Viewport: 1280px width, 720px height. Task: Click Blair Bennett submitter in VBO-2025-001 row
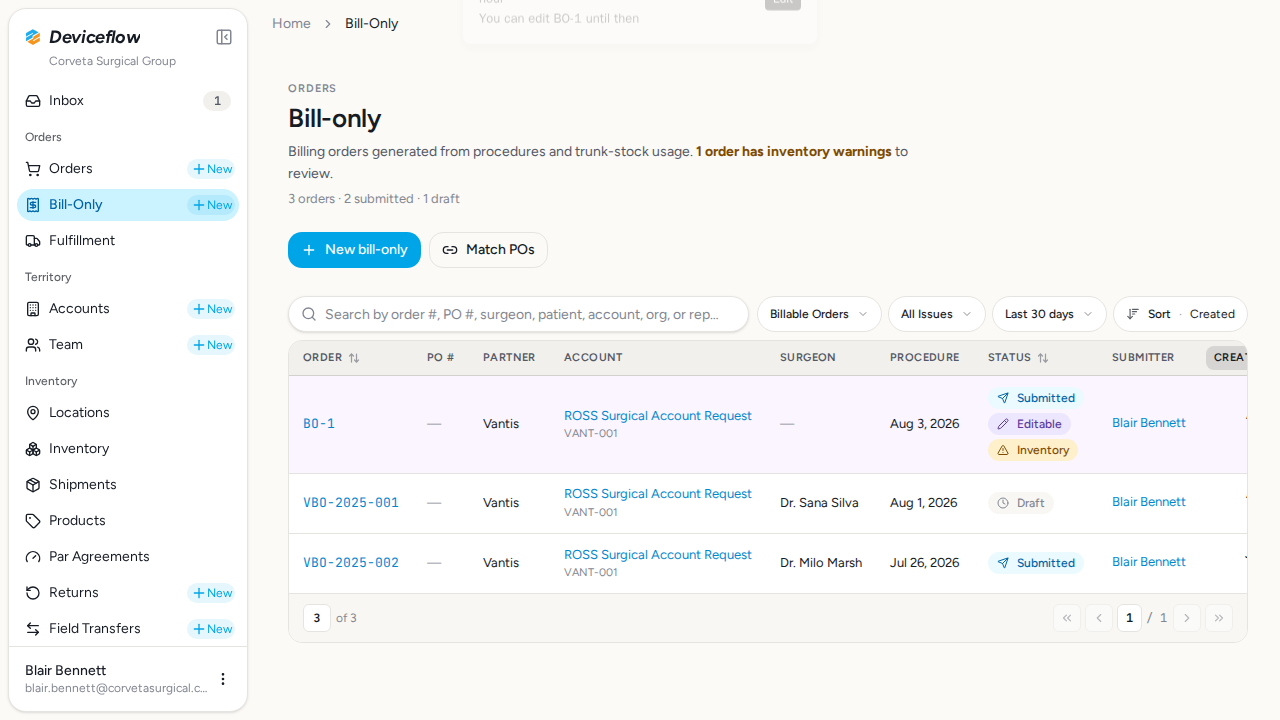pyautogui.click(x=1149, y=502)
